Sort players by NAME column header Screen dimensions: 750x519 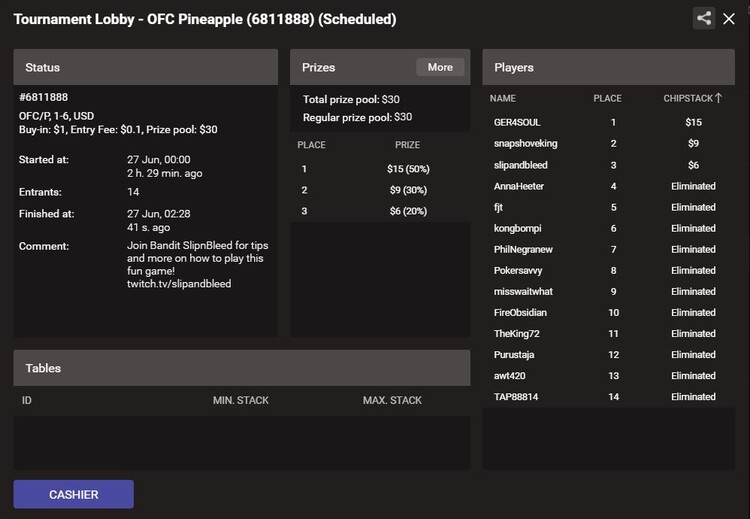coord(503,99)
